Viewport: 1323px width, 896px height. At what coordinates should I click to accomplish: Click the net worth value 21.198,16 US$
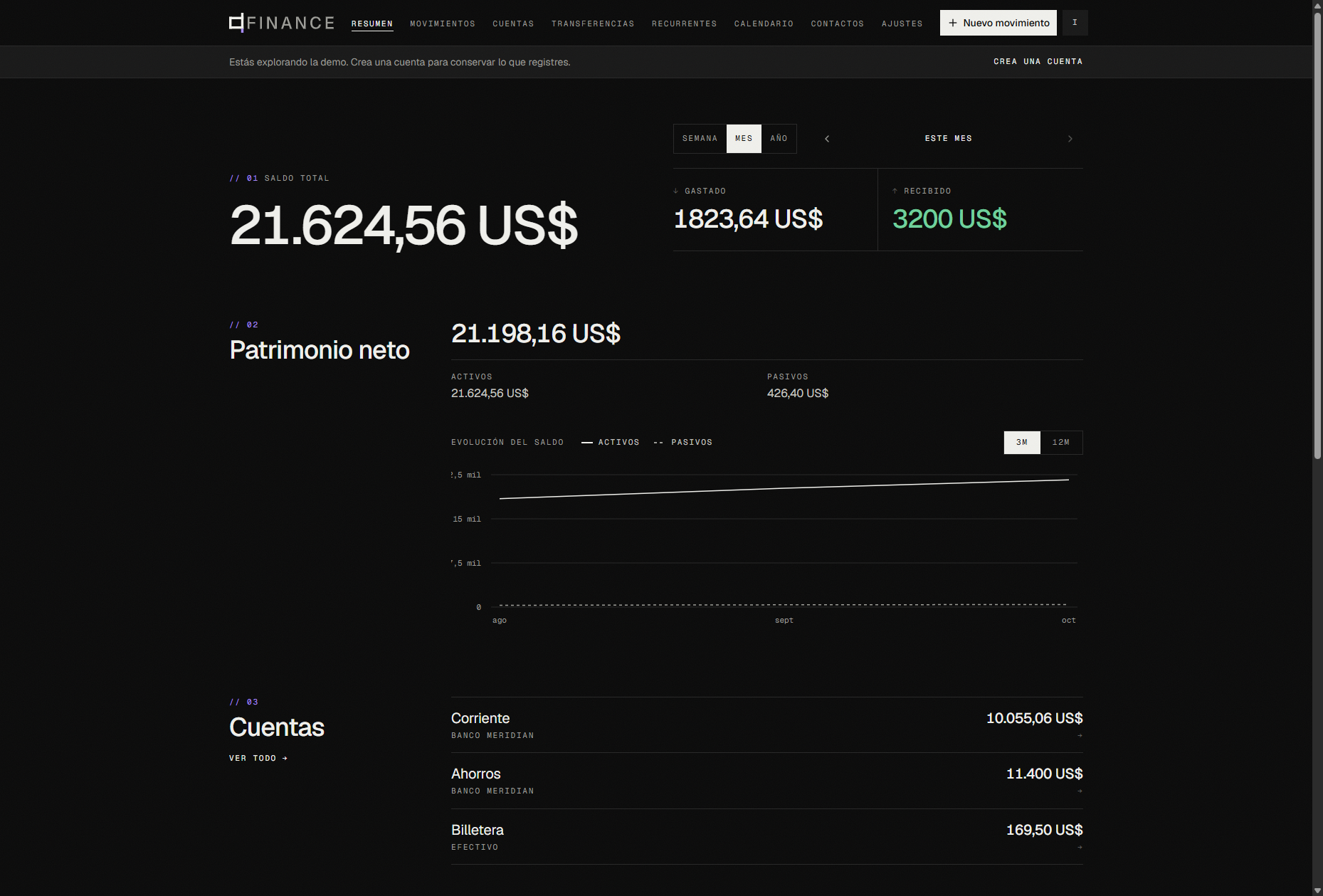click(x=536, y=334)
